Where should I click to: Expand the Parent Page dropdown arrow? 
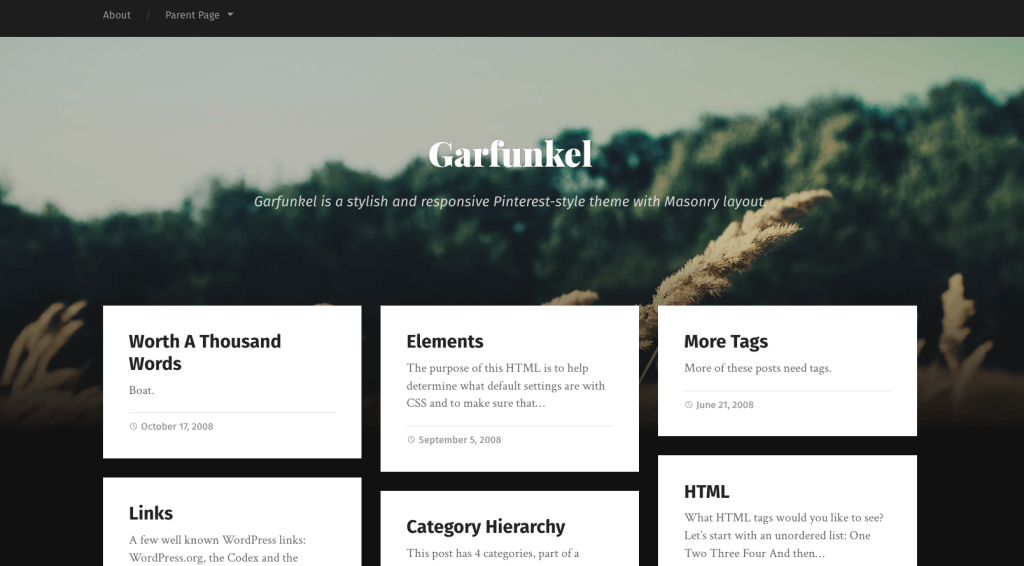point(230,15)
